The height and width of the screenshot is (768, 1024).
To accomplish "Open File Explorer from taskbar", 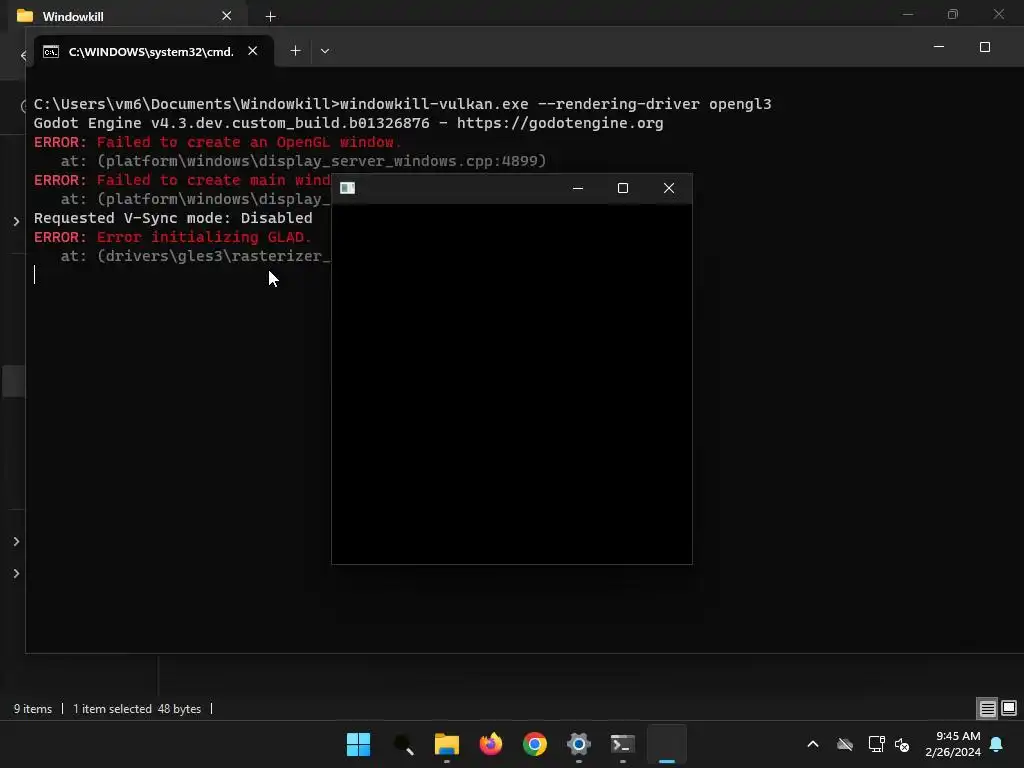I will (x=447, y=744).
